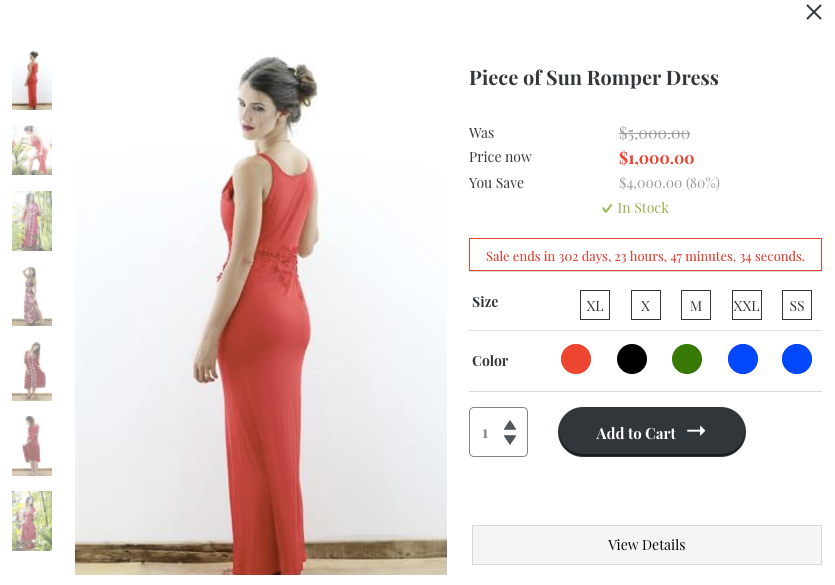Screen dimensions: 835x585
Task: Select the SS size option
Action: [796, 305]
